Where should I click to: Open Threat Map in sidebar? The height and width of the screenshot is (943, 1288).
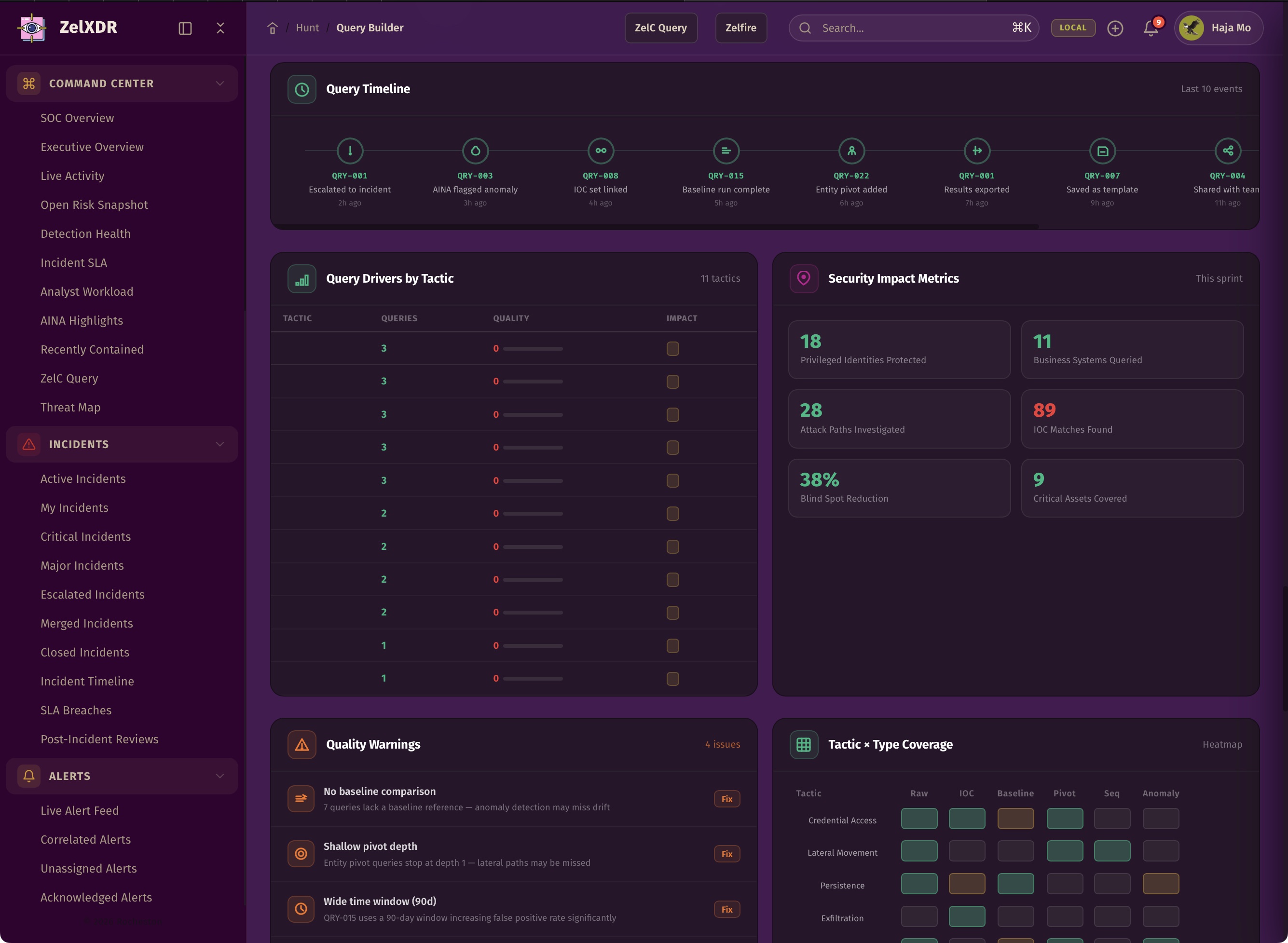coord(70,408)
